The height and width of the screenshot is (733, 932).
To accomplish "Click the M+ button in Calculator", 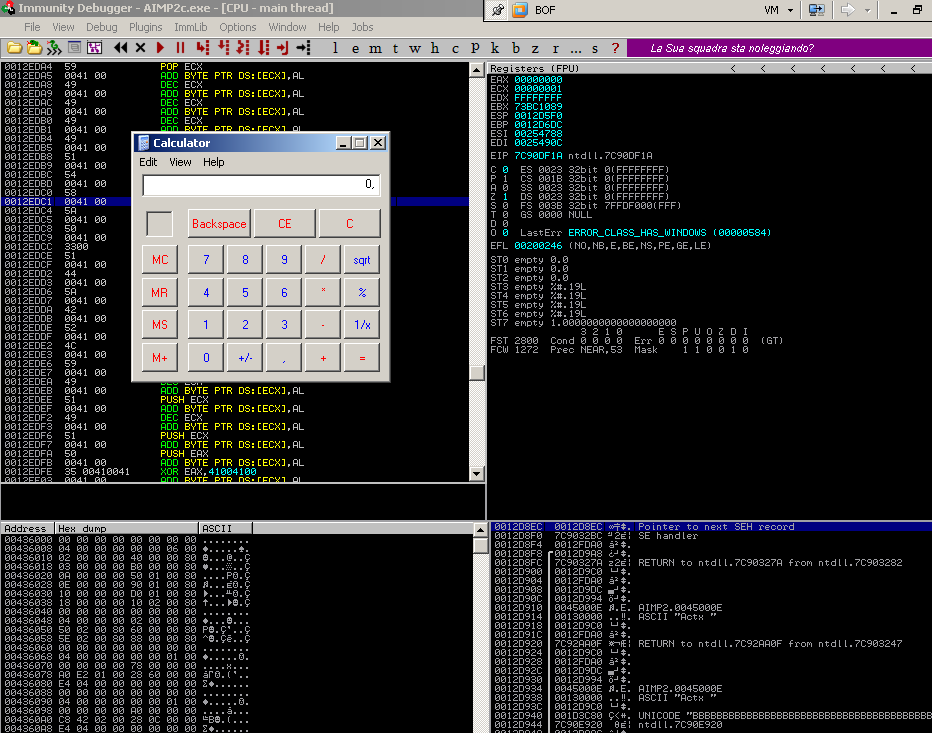I will [x=160, y=358].
